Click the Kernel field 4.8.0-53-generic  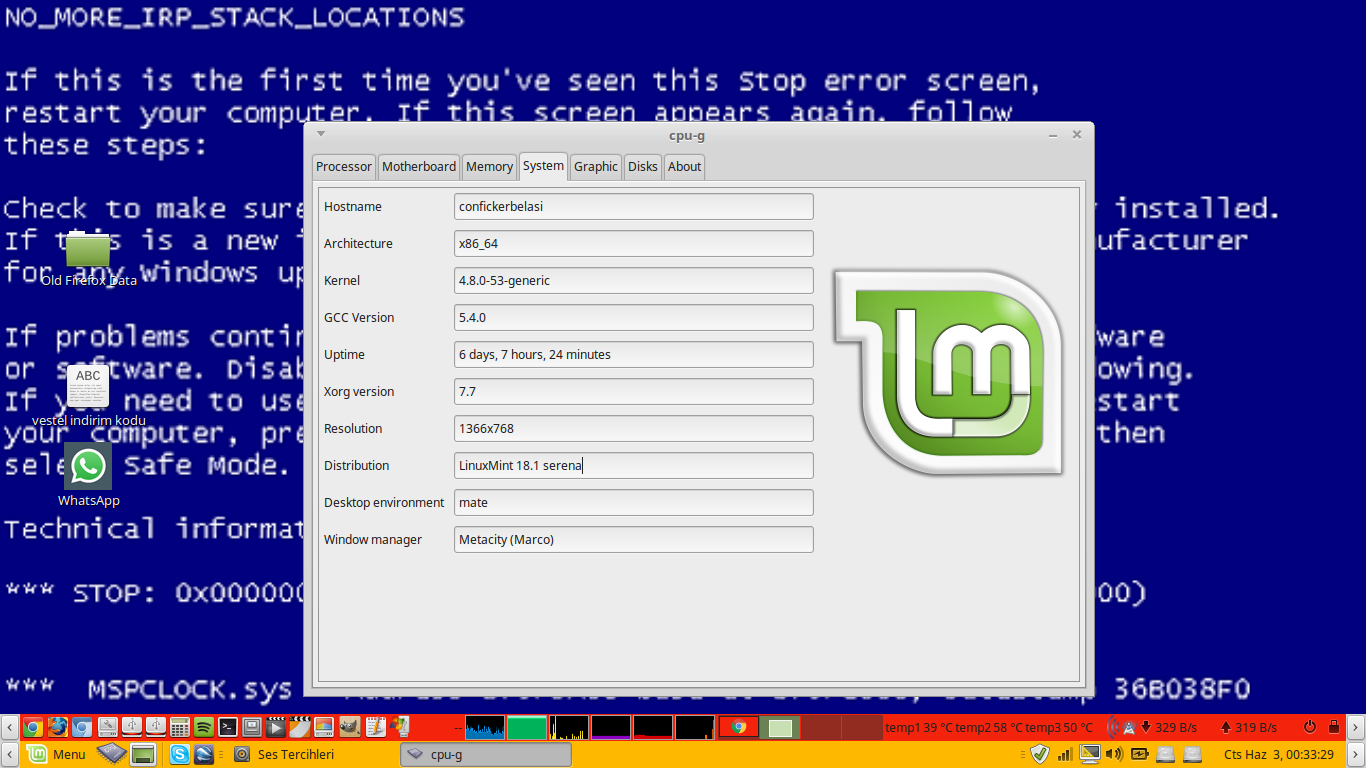pyautogui.click(x=634, y=280)
